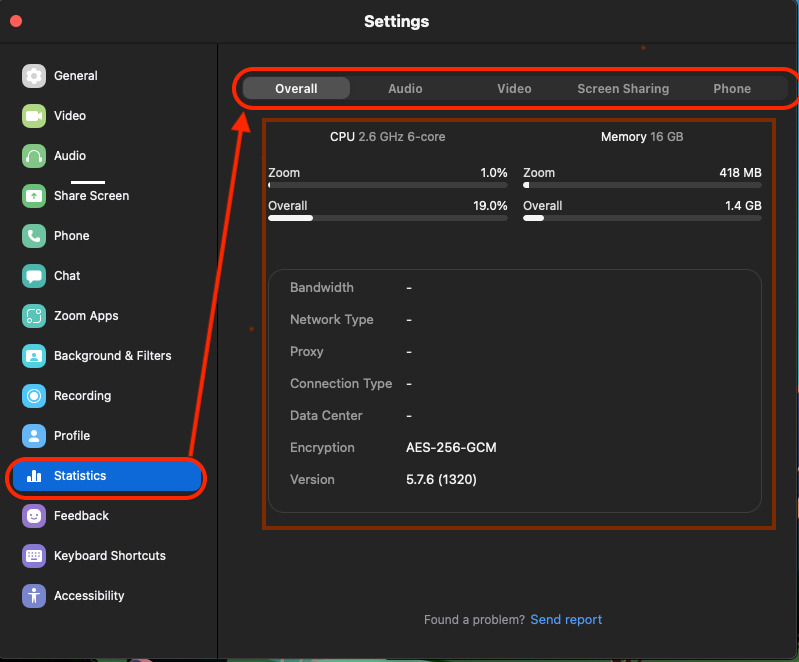Click the Send report link
This screenshot has width=799, height=662.
(566, 620)
